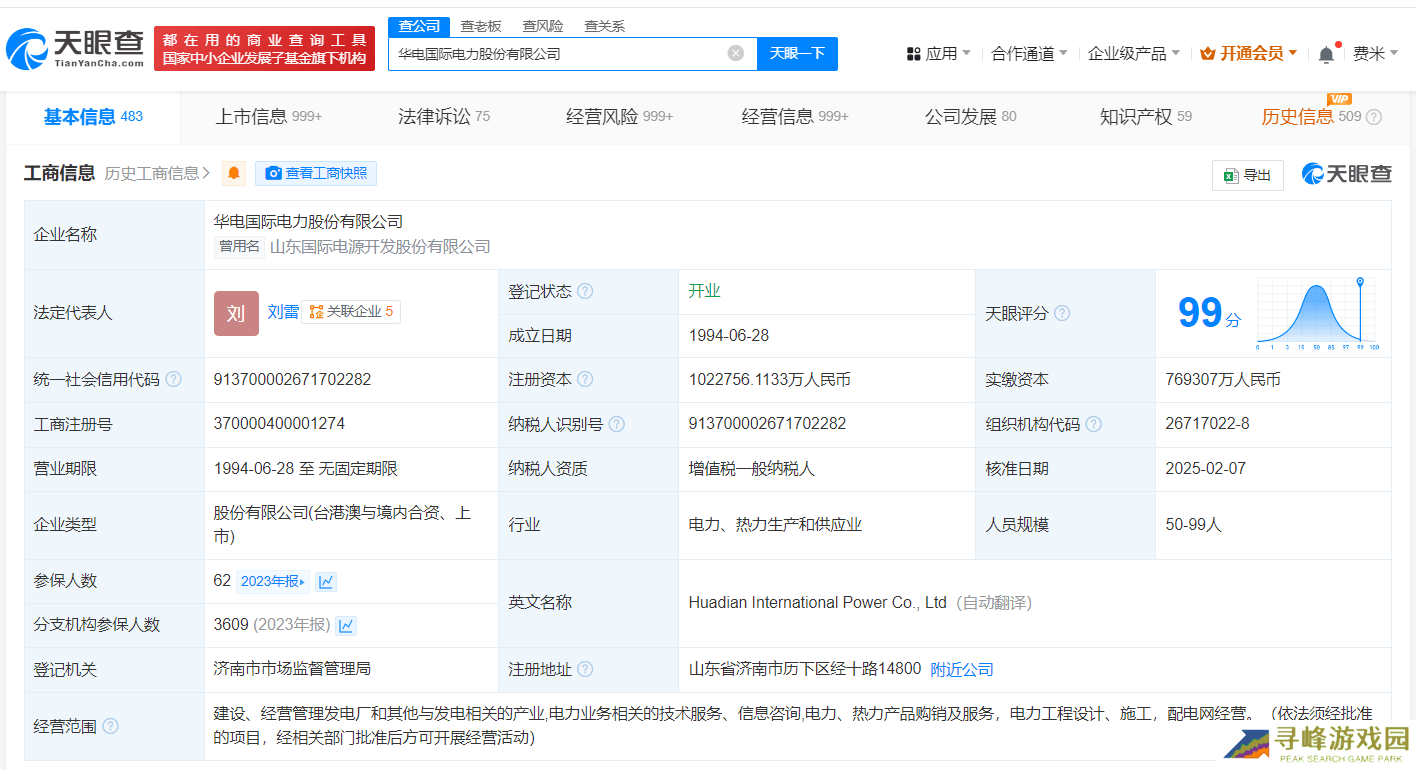
Task: Click the 经营范围 help icon
Action: (110, 726)
